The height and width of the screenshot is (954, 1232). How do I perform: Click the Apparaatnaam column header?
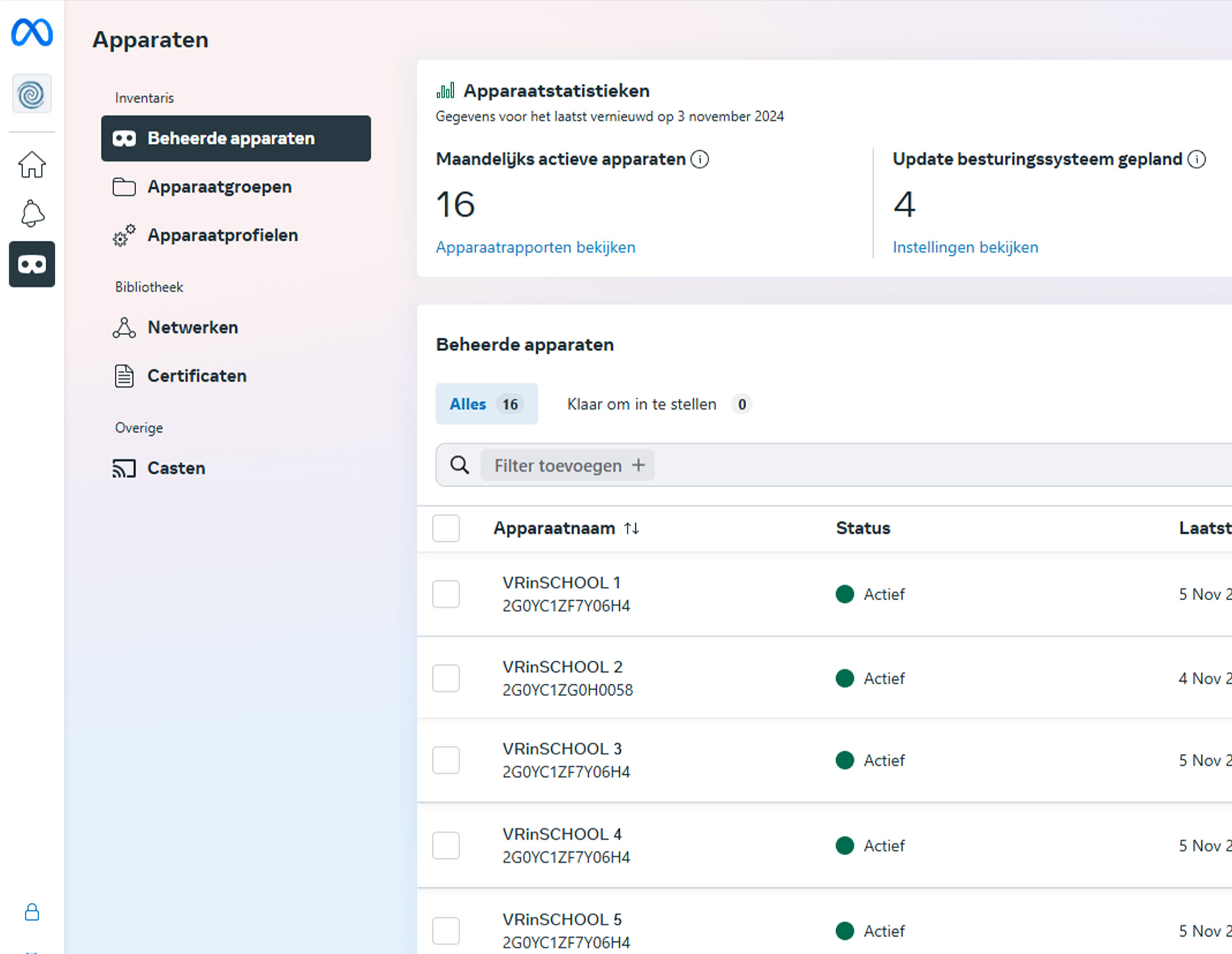[554, 528]
